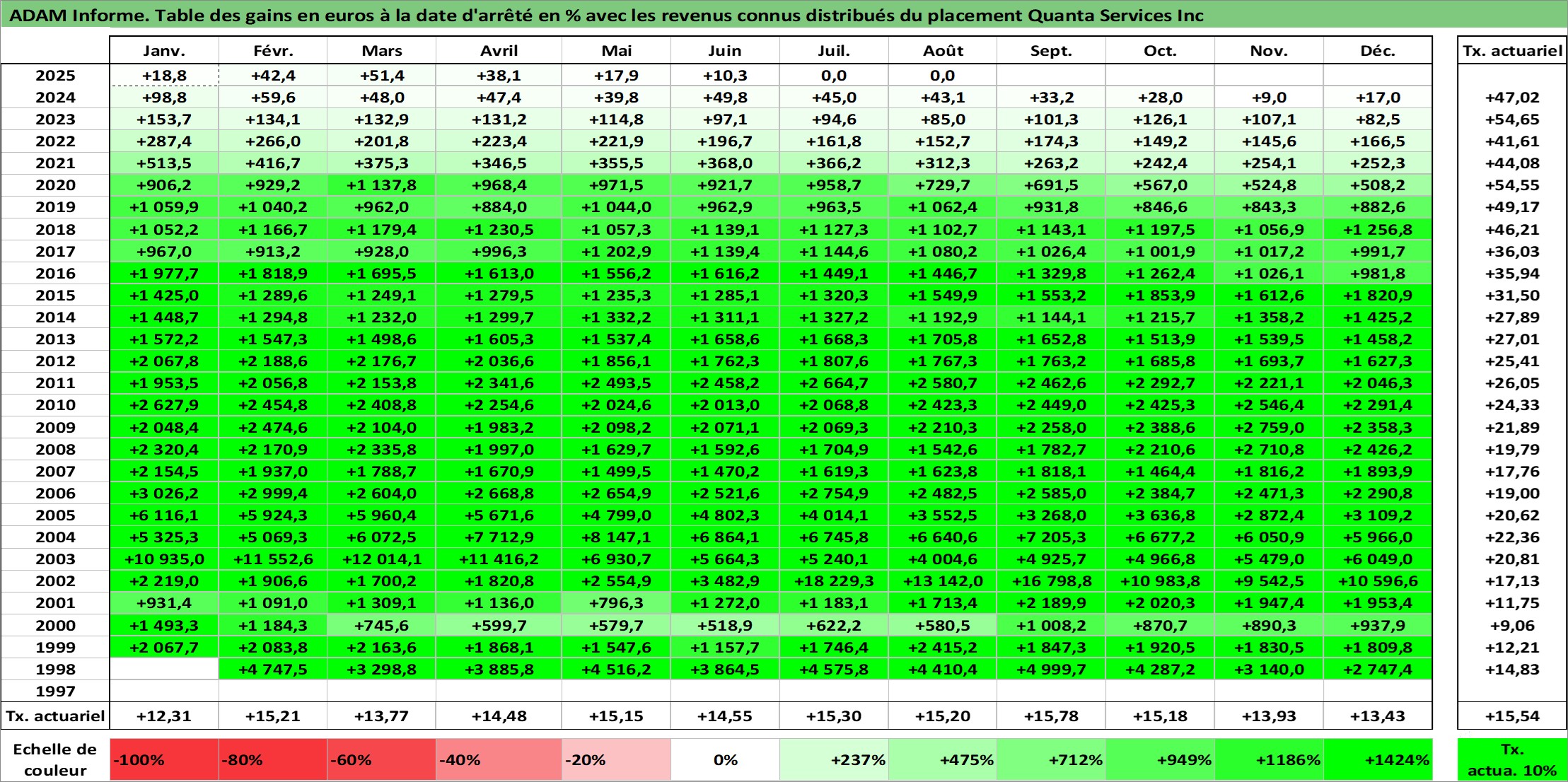
Task: Click the +949% green scale swatch
Action: click(1160, 760)
